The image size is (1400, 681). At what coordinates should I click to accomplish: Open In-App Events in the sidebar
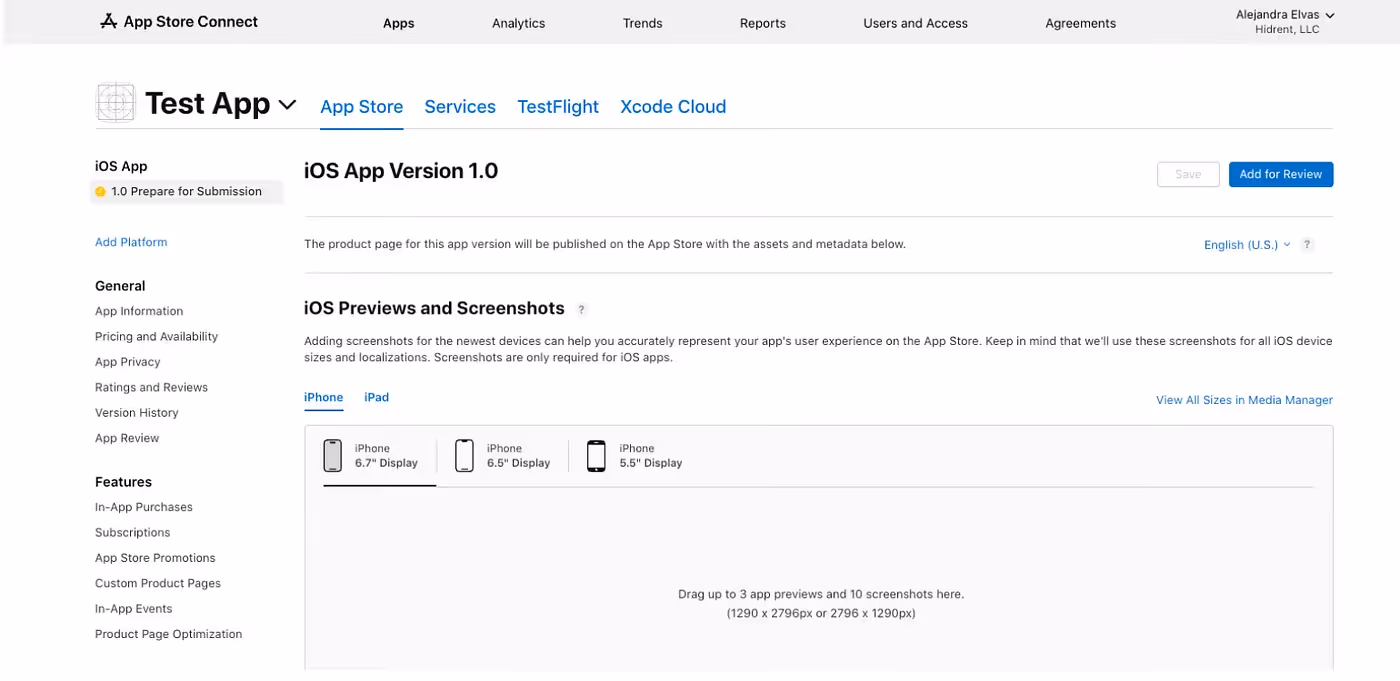click(134, 609)
